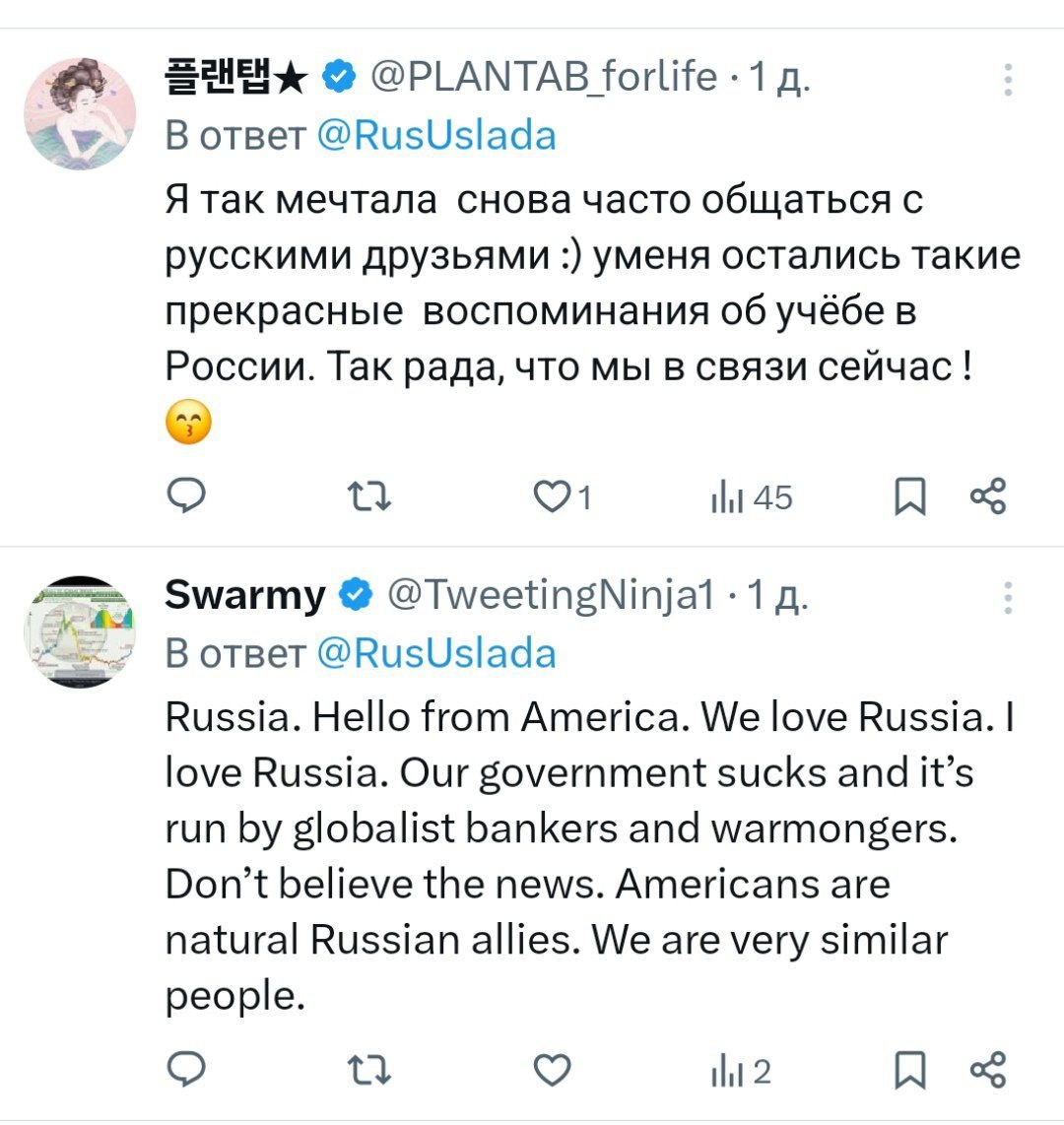Reply to the PLANTAB_forlife tweet
This screenshot has width=1064, height=1125.
coord(185,496)
